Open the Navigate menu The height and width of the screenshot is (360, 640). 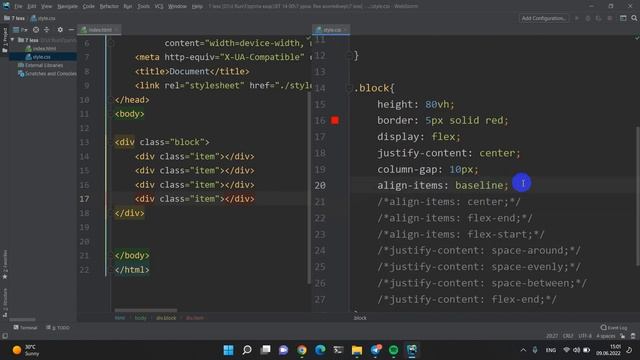(x=67, y=6)
